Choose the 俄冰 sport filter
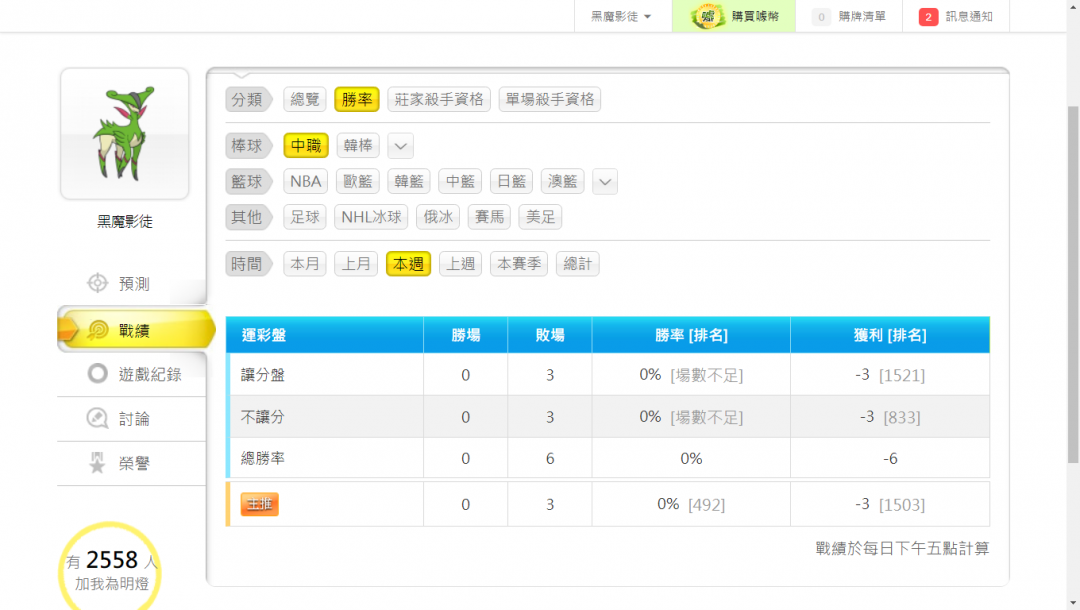The image size is (1080, 610). [x=438, y=217]
